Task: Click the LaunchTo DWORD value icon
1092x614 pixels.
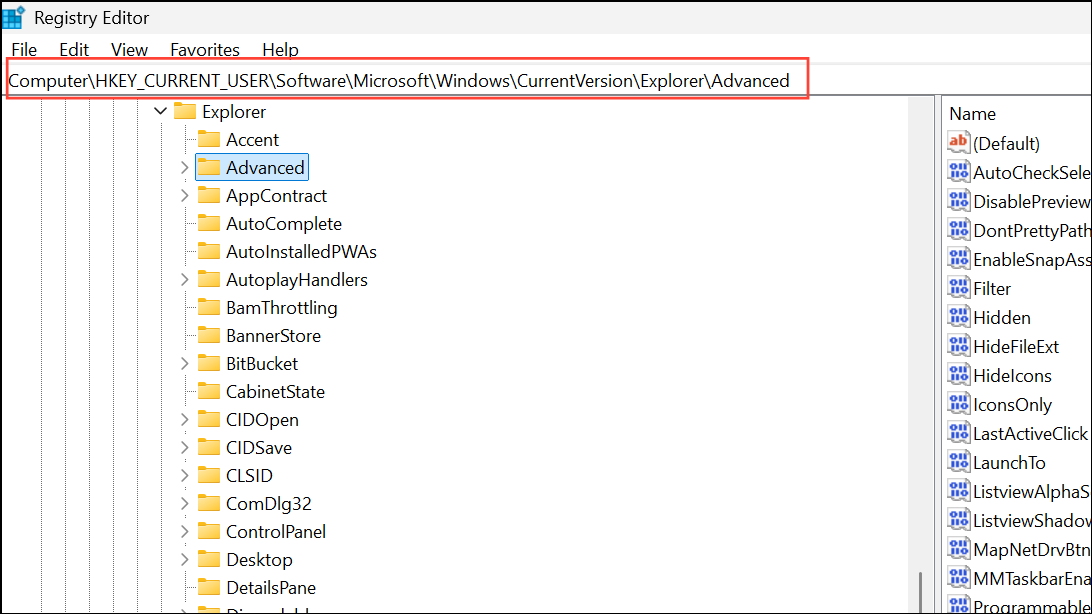Action: [x=958, y=462]
